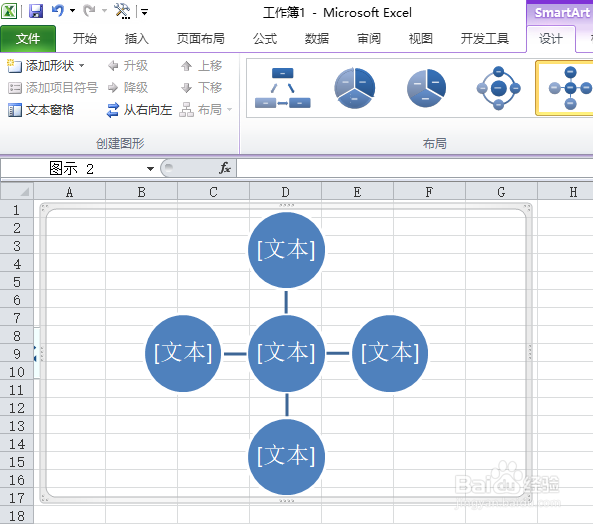Select row 12 header
The image size is (593, 524).
tap(17, 408)
